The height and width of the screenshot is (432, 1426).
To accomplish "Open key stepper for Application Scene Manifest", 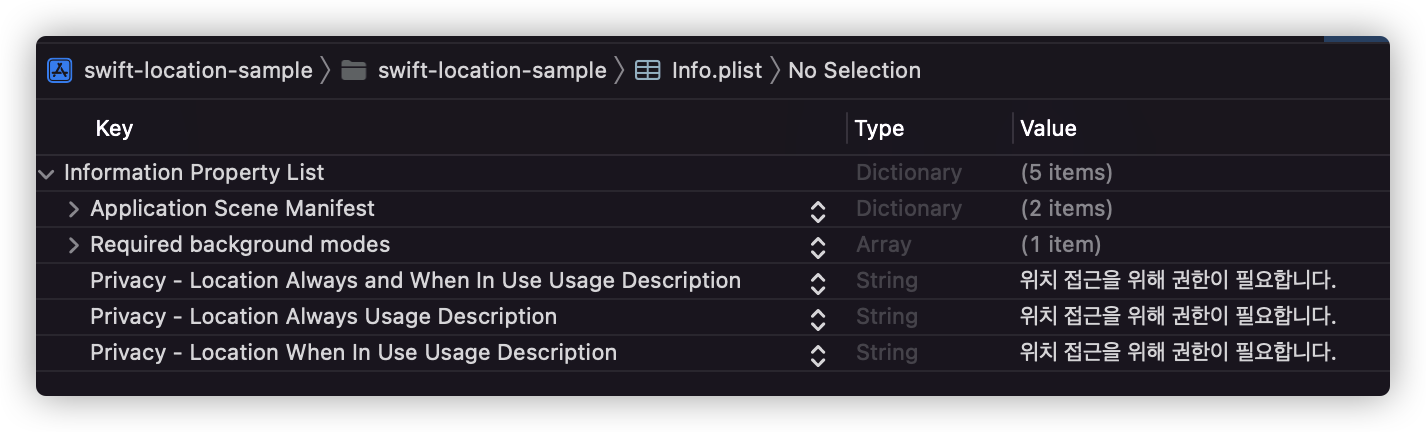I will 818,210.
